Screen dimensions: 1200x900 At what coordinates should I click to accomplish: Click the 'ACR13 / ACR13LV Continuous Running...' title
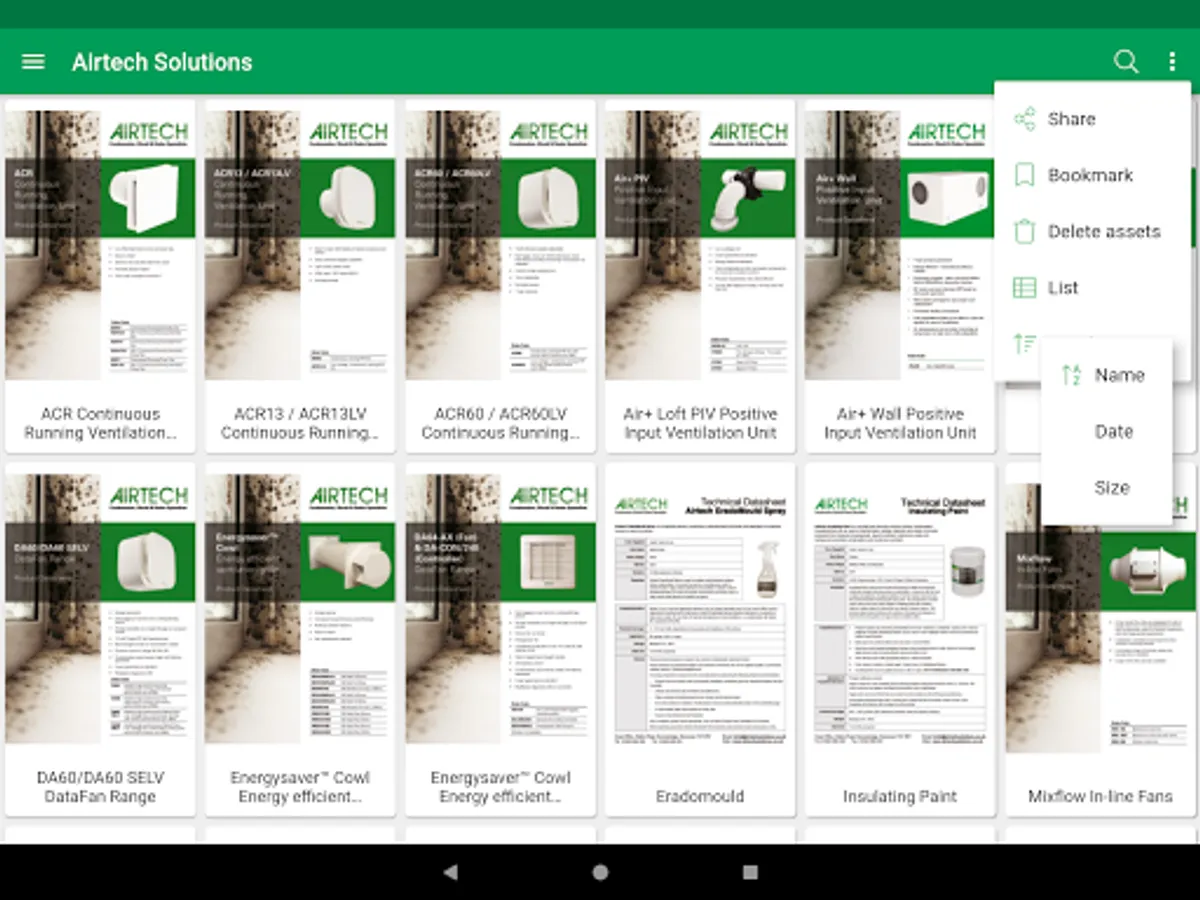(300, 423)
